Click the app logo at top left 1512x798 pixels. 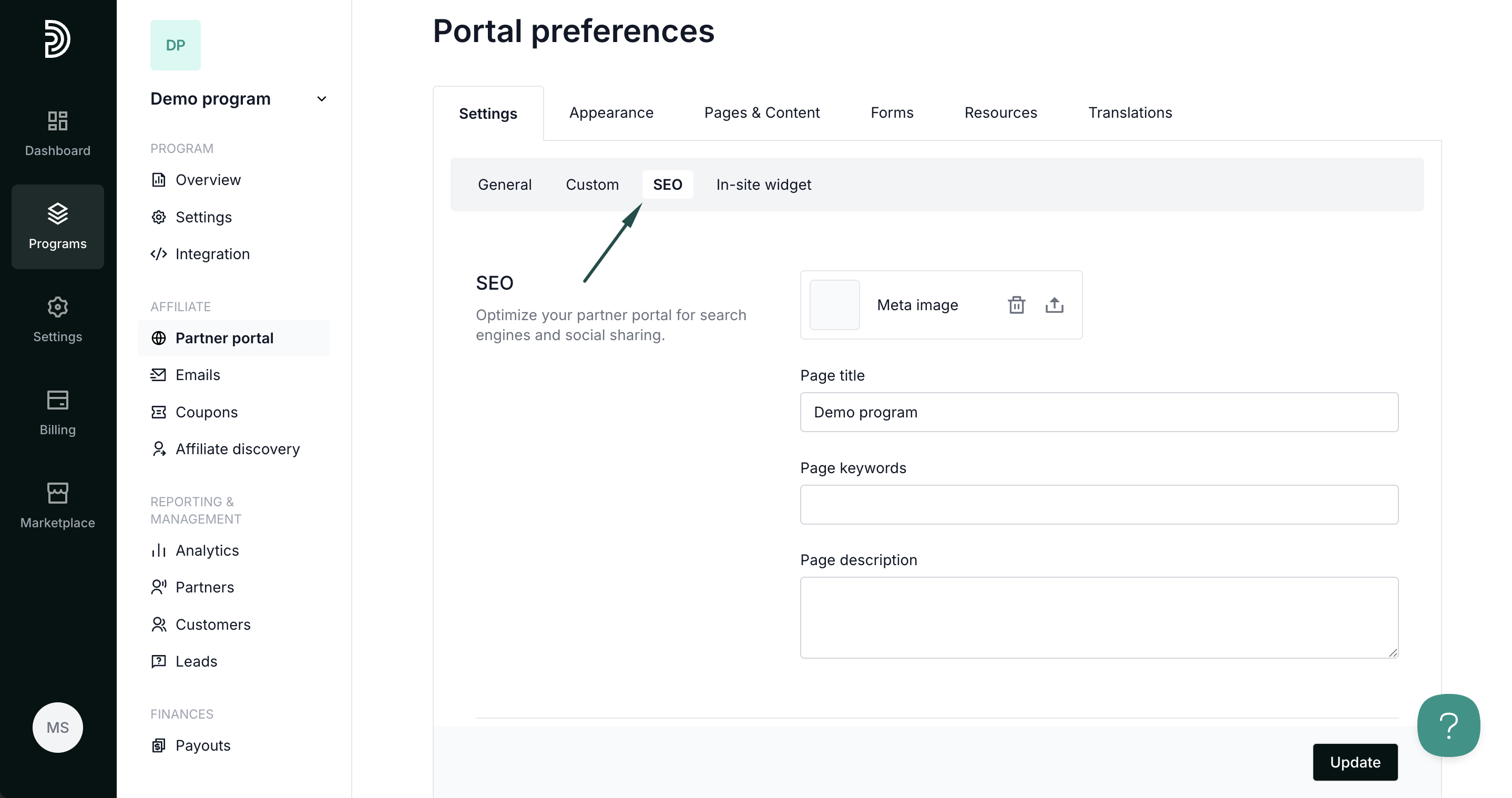57,39
